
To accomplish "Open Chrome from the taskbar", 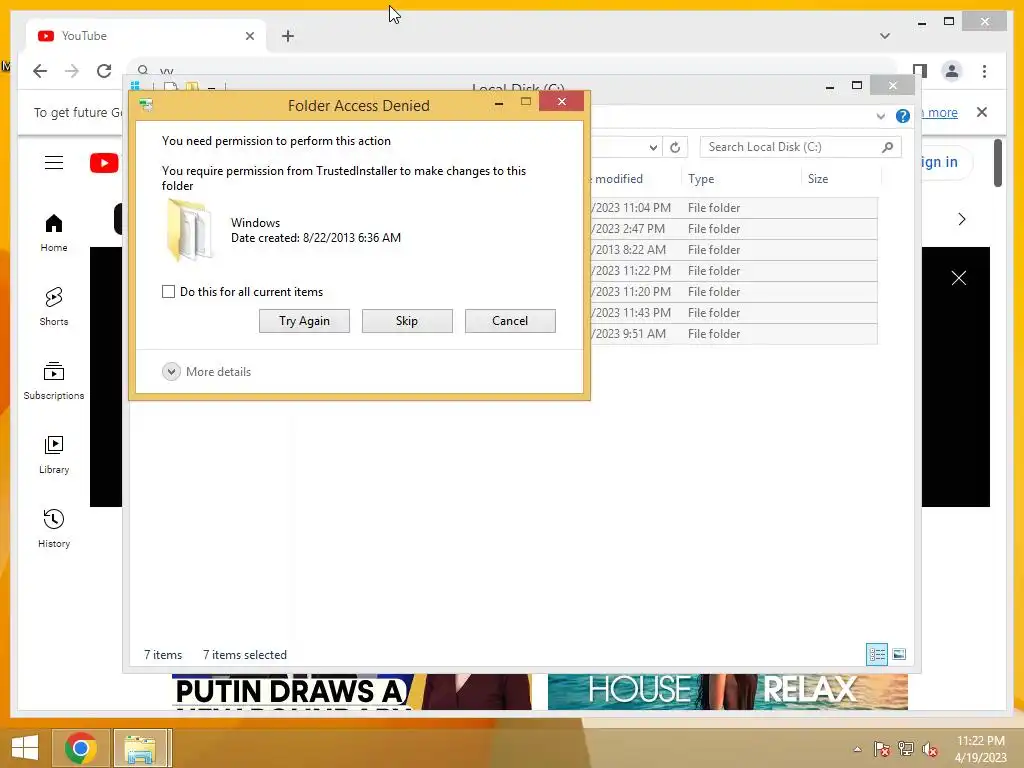I will tap(80, 748).
